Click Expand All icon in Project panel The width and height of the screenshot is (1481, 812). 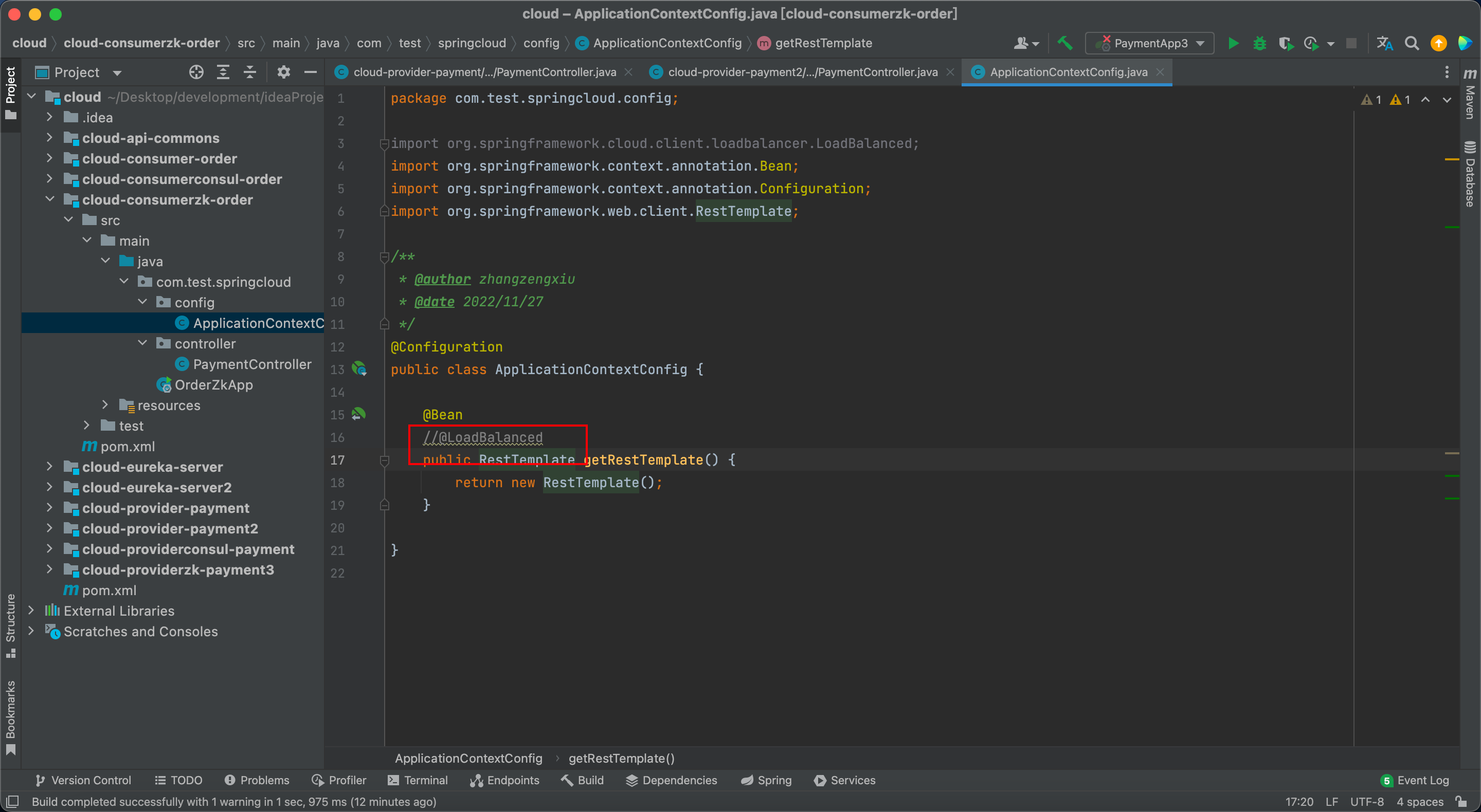tap(223, 72)
